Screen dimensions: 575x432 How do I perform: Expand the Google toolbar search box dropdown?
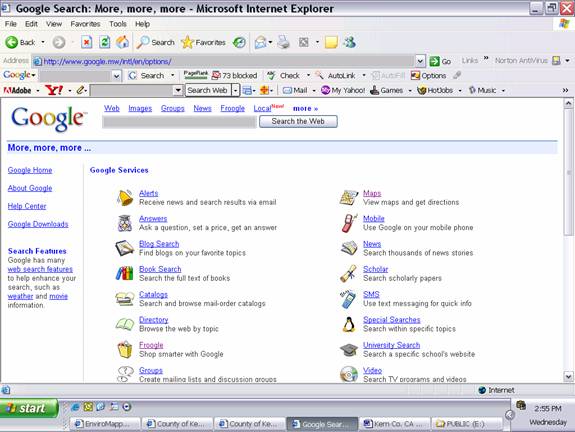pos(116,76)
